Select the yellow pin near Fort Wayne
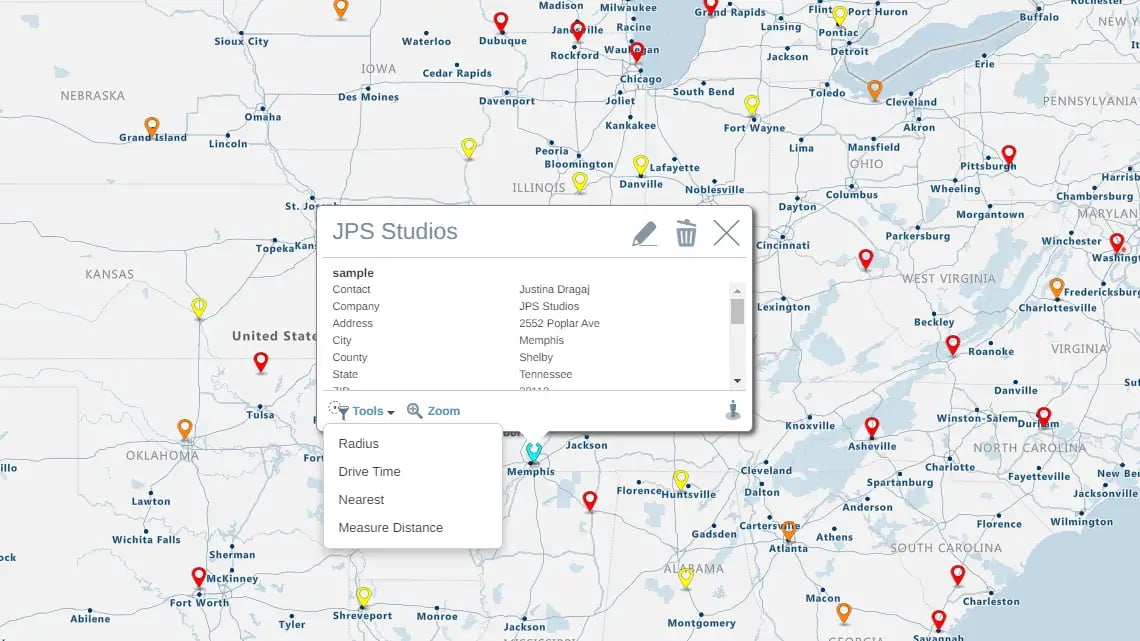Image resolution: width=1140 pixels, height=641 pixels. point(752,105)
